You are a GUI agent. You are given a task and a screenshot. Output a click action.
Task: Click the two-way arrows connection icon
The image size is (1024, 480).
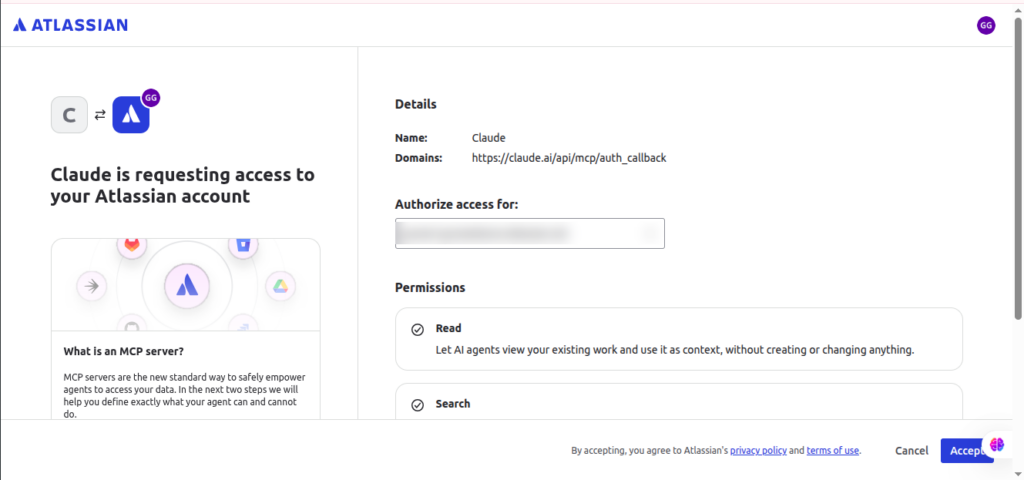[x=100, y=115]
